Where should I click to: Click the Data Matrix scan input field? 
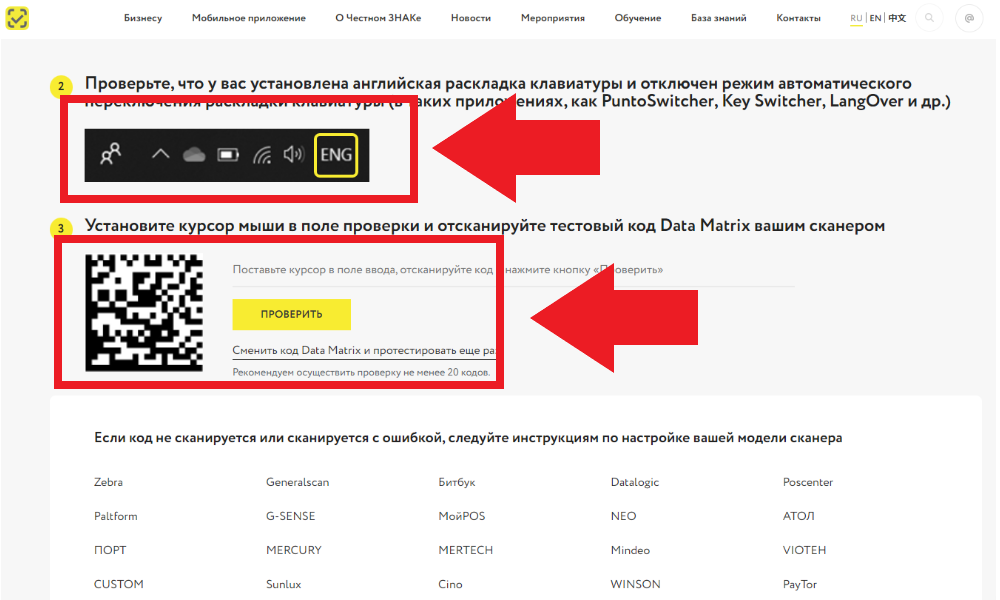pos(513,270)
